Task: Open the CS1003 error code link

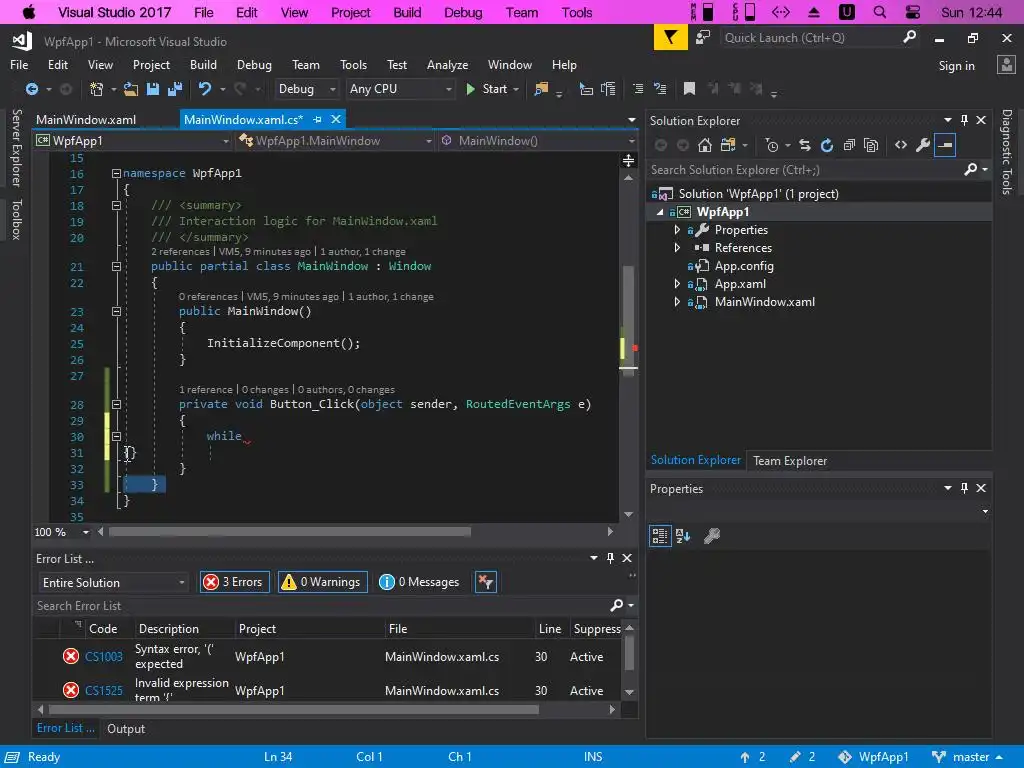Action: [104, 656]
